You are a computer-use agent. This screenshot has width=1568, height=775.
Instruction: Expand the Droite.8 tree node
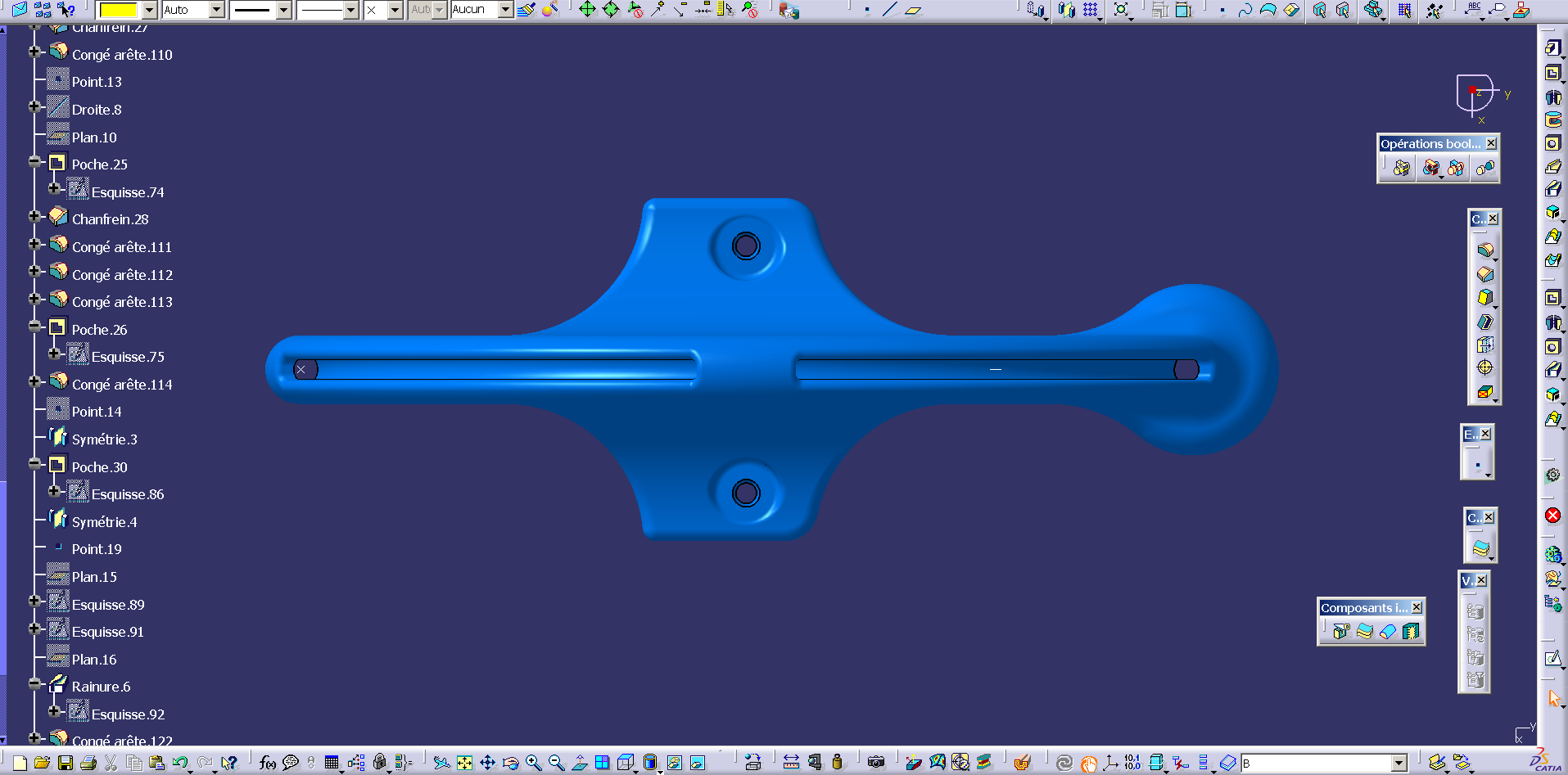pos(34,106)
